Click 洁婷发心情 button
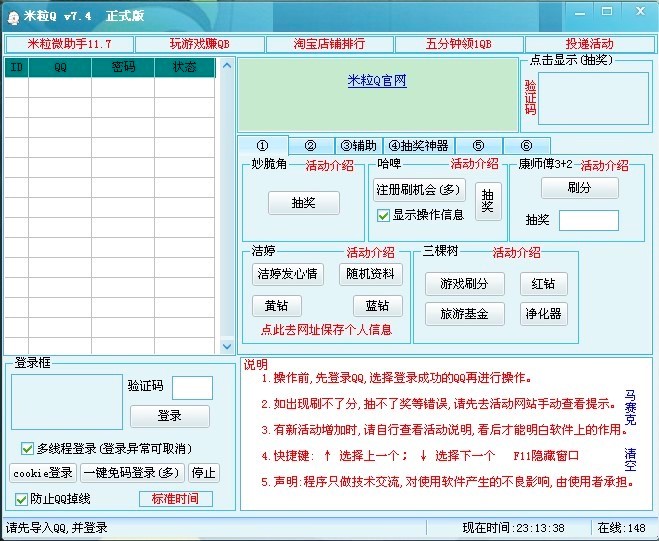The width and height of the screenshot is (659, 541). 287,274
